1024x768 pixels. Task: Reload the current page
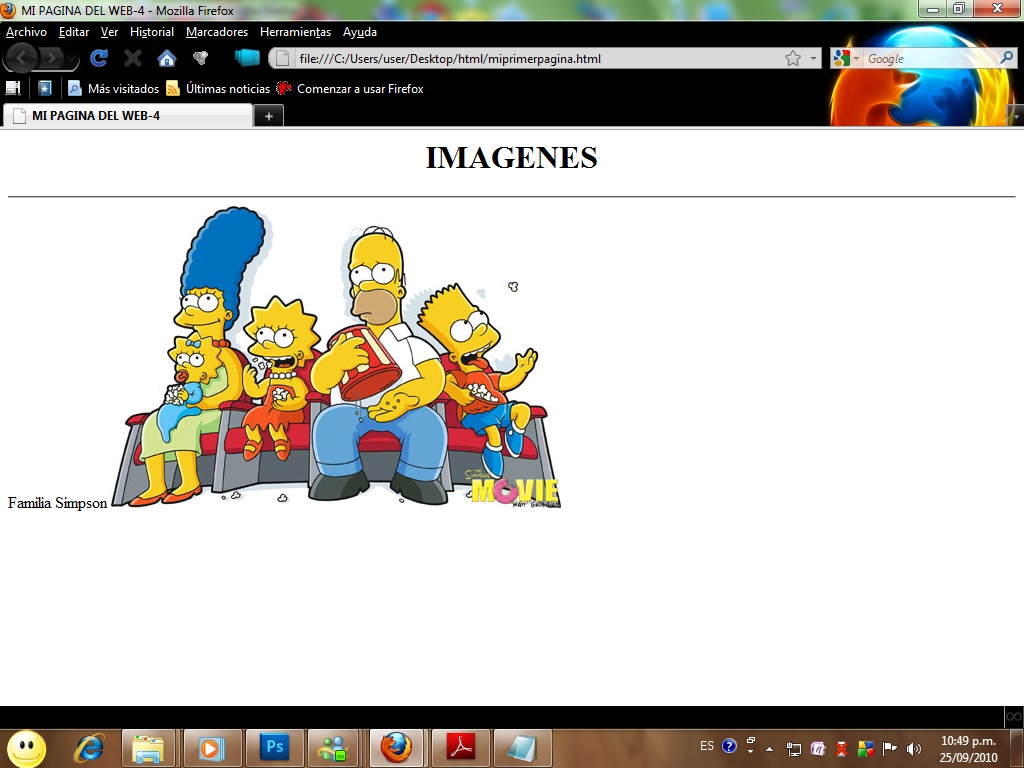click(99, 58)
